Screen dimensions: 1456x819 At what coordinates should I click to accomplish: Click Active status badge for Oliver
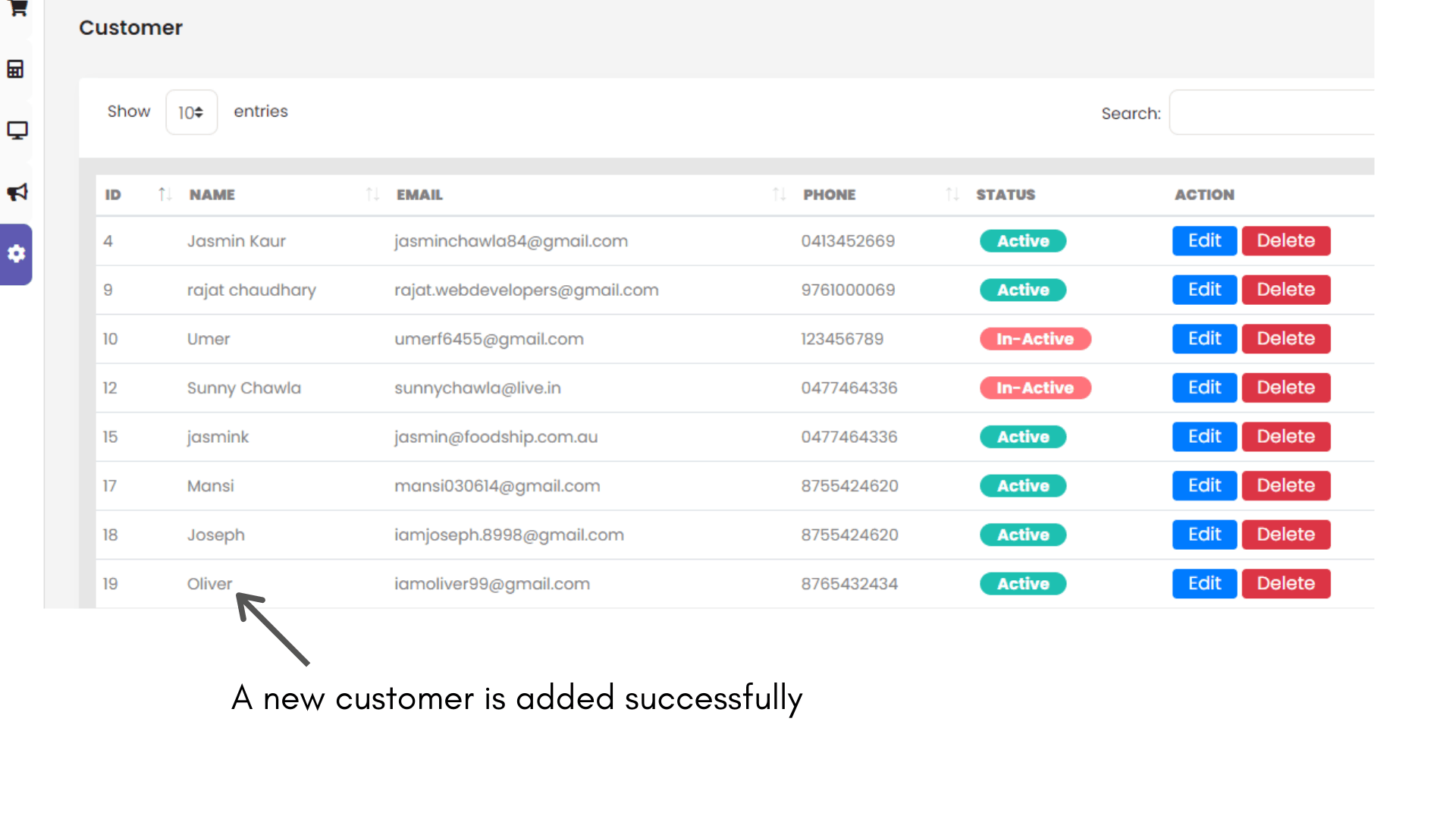click(1022, 584)
